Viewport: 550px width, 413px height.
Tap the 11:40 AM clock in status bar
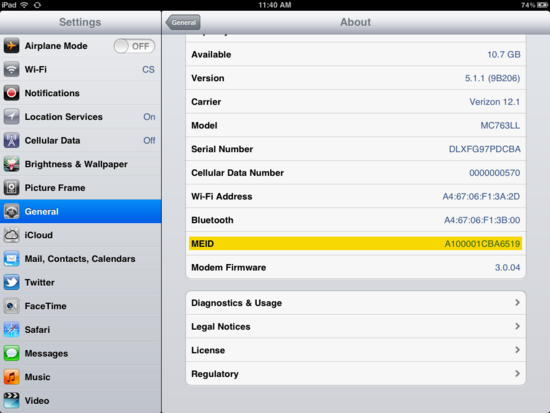[275, 5]
